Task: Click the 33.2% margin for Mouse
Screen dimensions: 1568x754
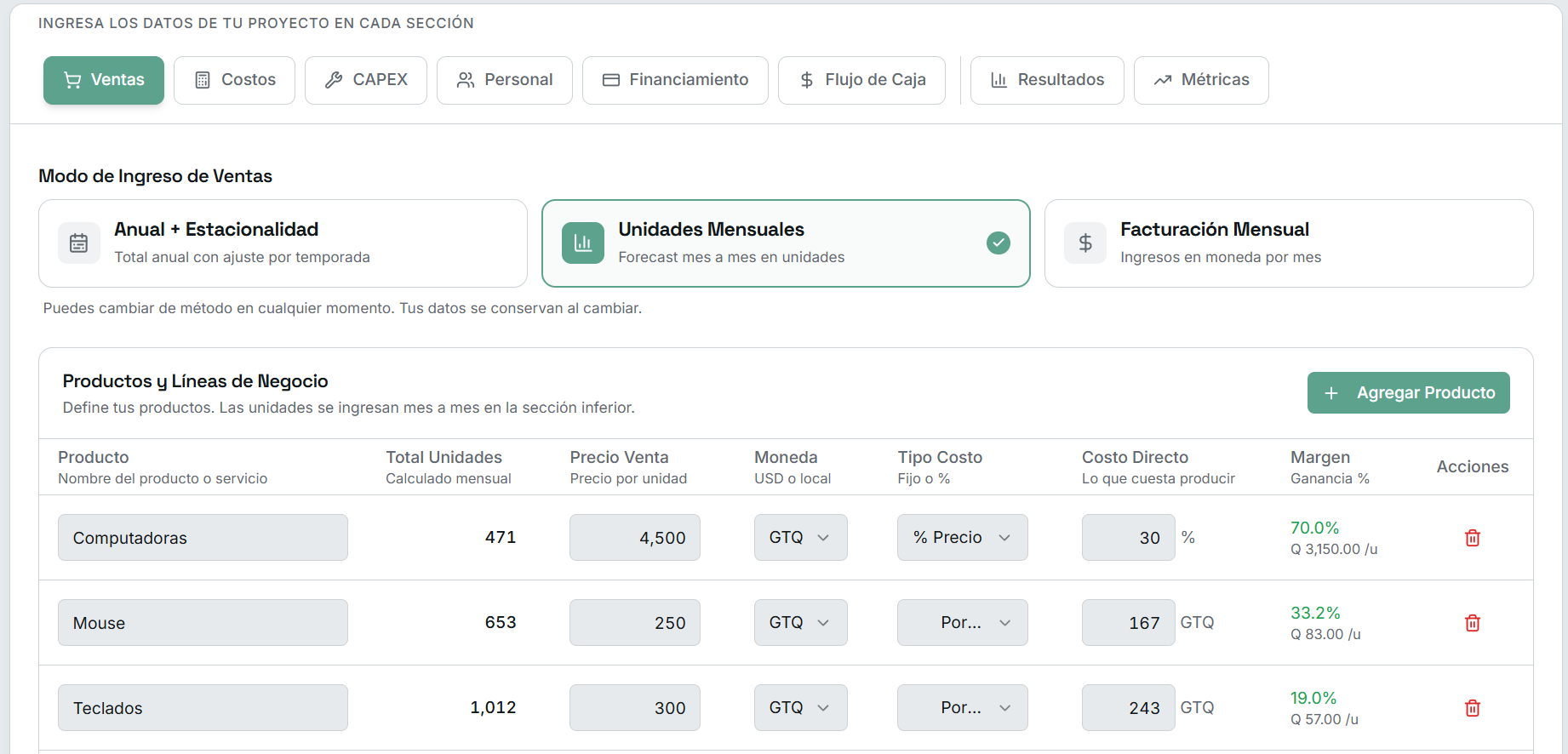Action: pos(1315,614)
